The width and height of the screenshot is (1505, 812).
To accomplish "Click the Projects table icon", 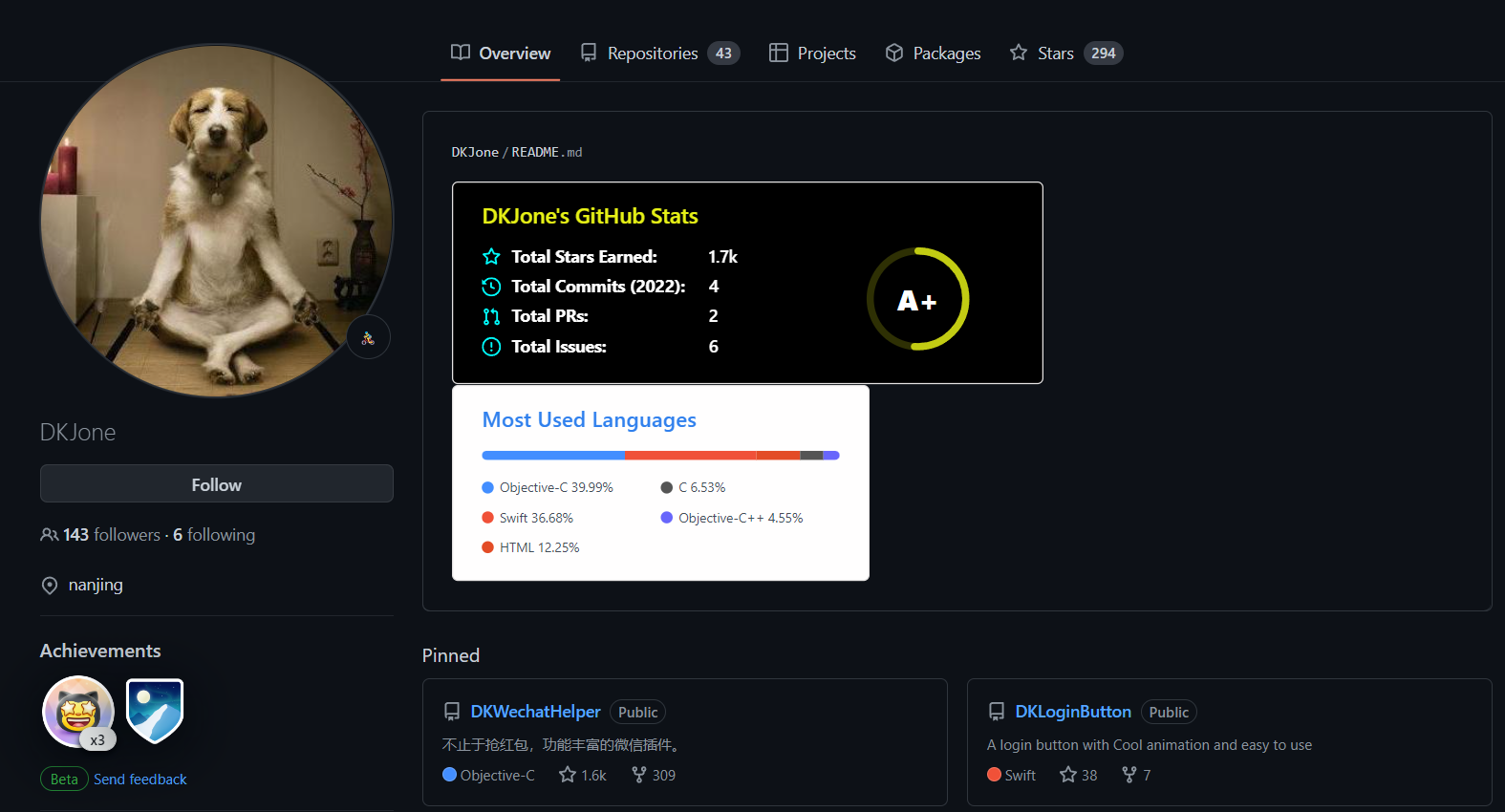I will 779,53.
